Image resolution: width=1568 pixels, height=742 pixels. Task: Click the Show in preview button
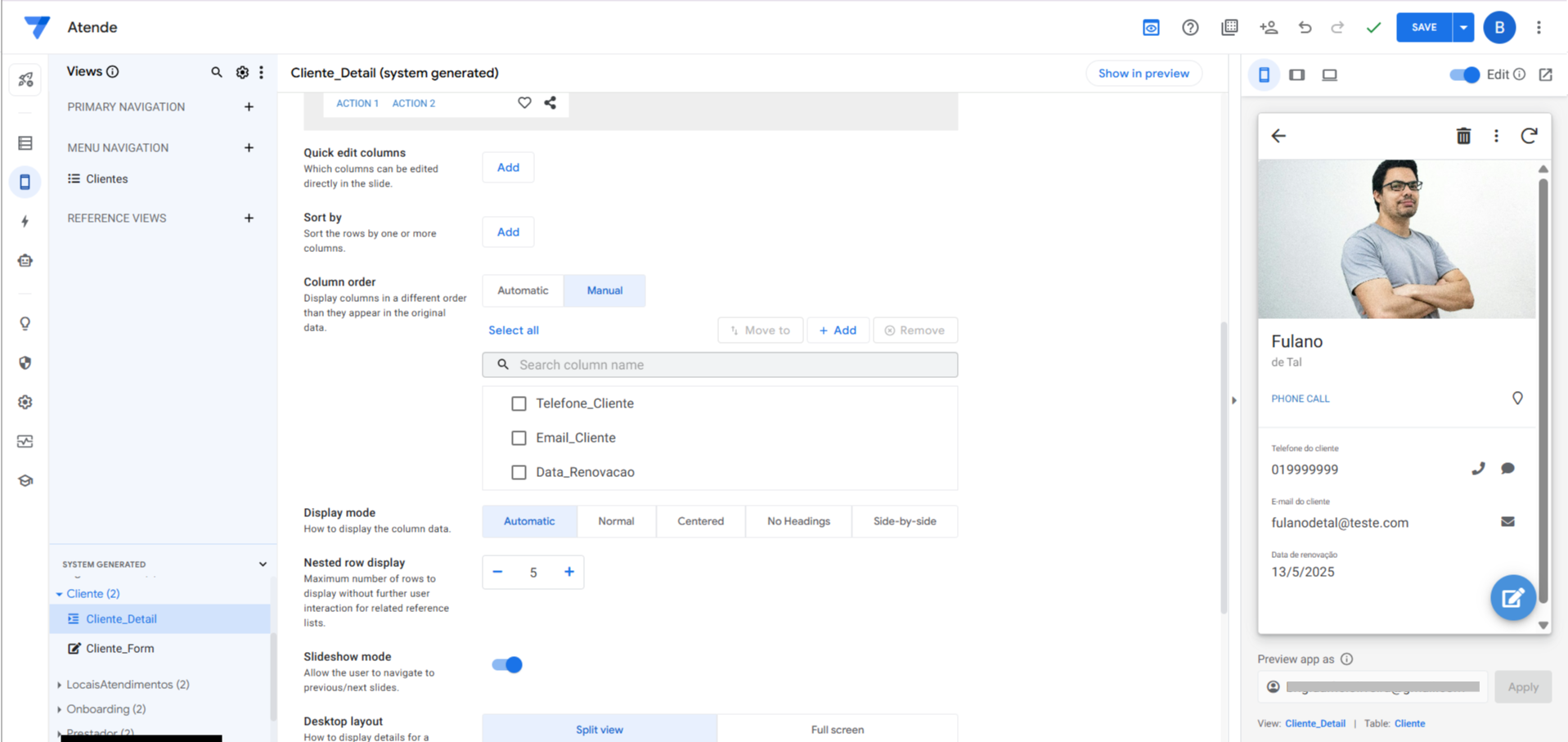[1143, 74]
